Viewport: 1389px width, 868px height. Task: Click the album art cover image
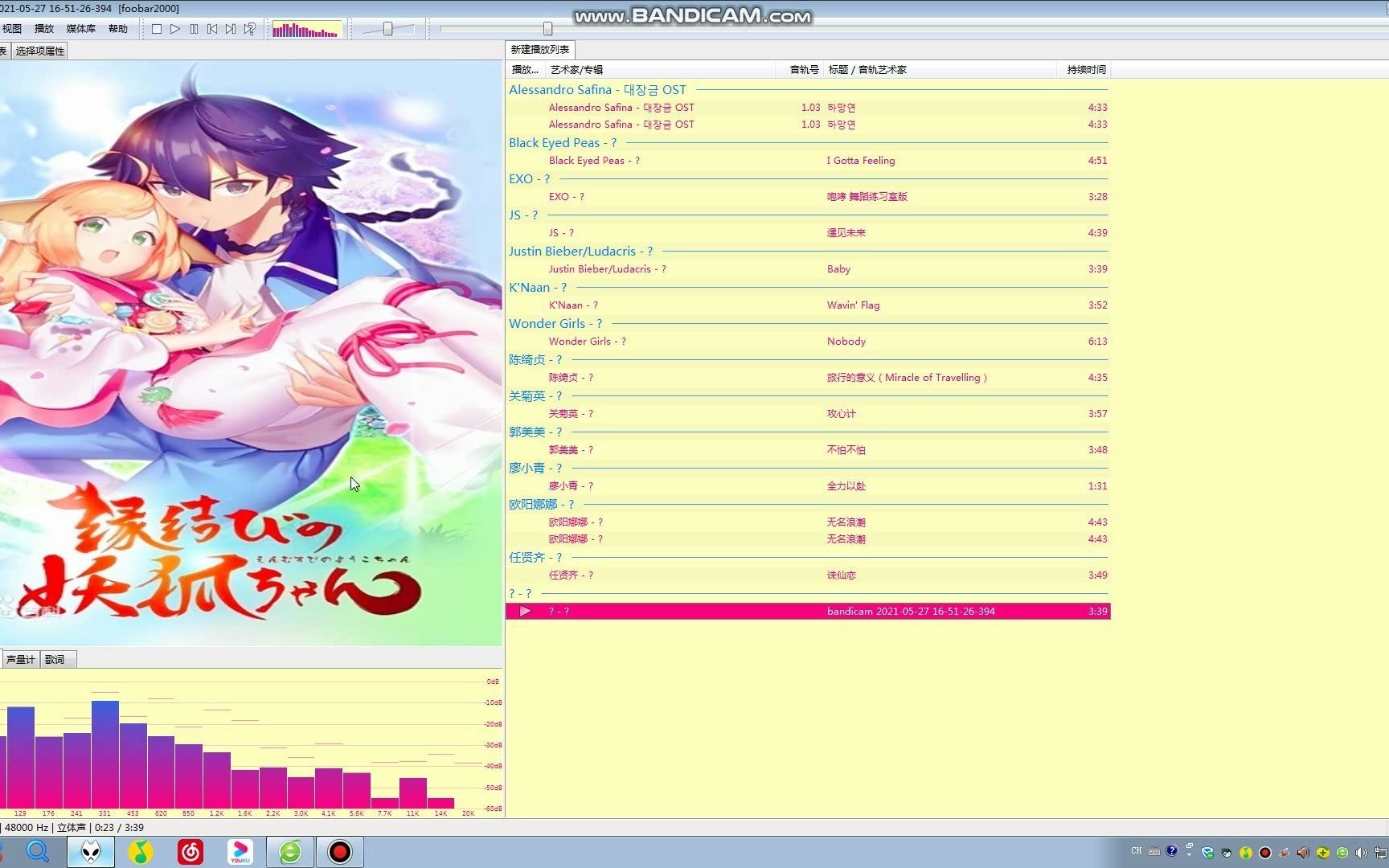[251, 354]
